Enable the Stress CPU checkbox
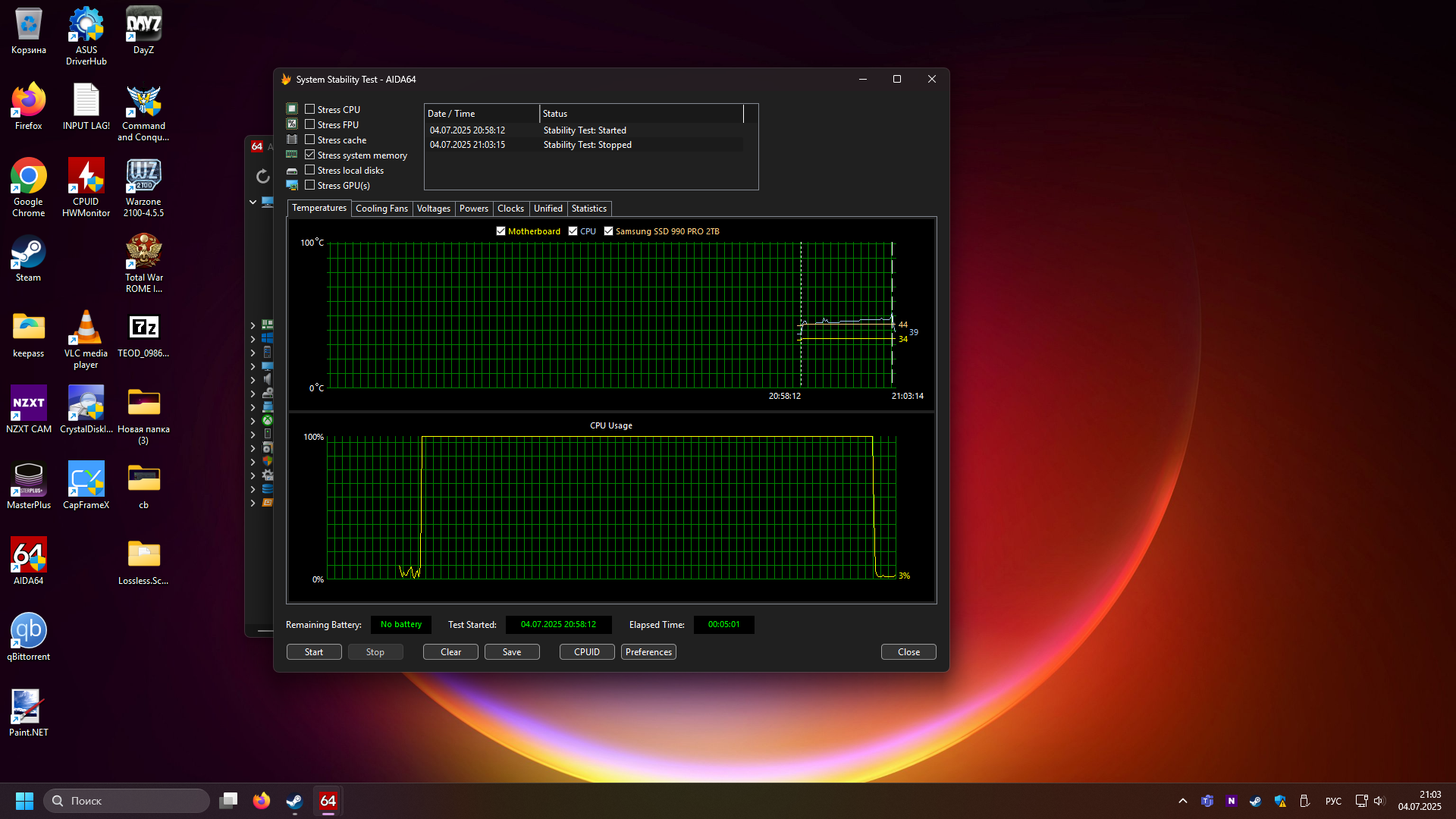1456x819 pixels. (x=309, y=109)
